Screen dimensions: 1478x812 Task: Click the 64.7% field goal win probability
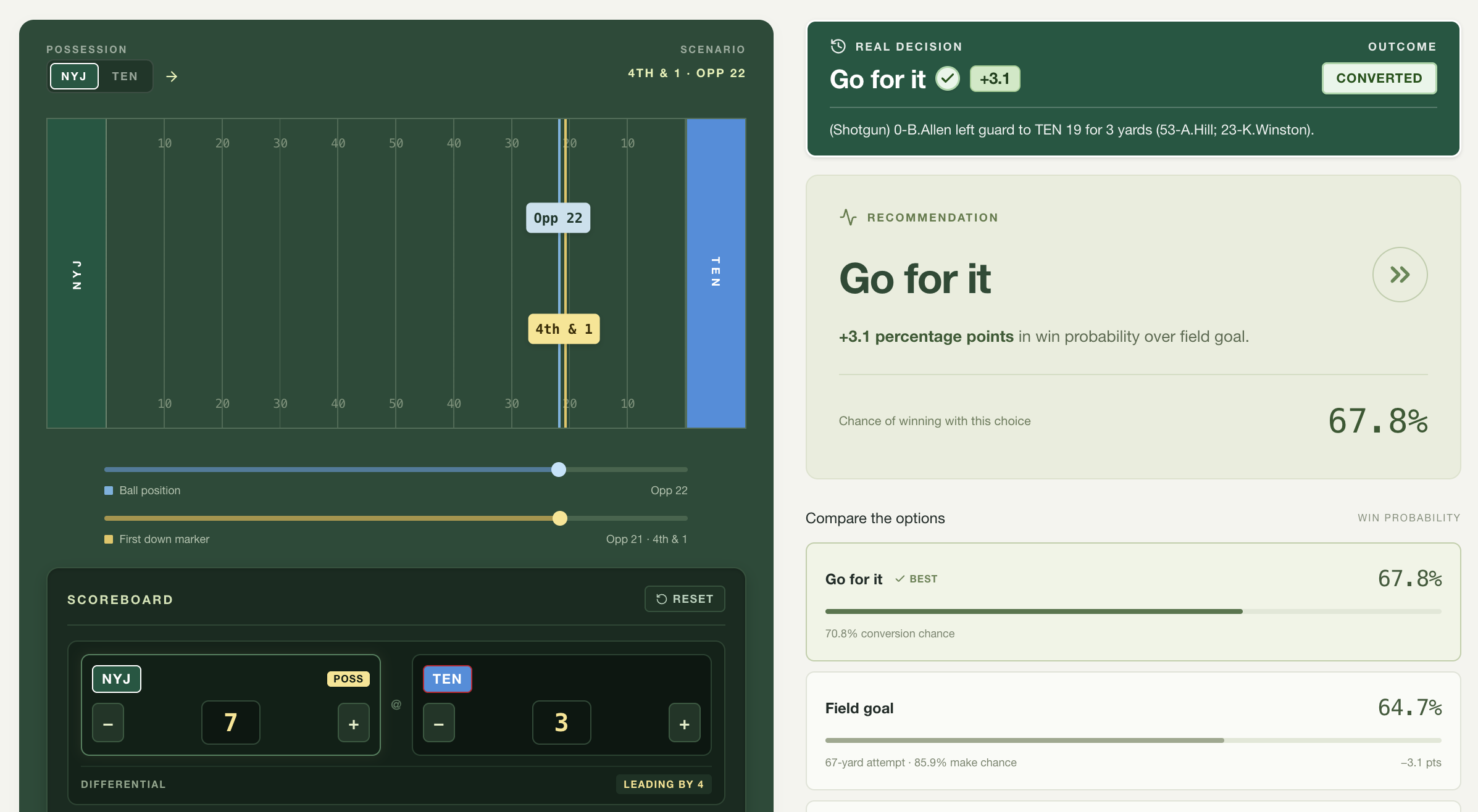[x=1410, y=708]
